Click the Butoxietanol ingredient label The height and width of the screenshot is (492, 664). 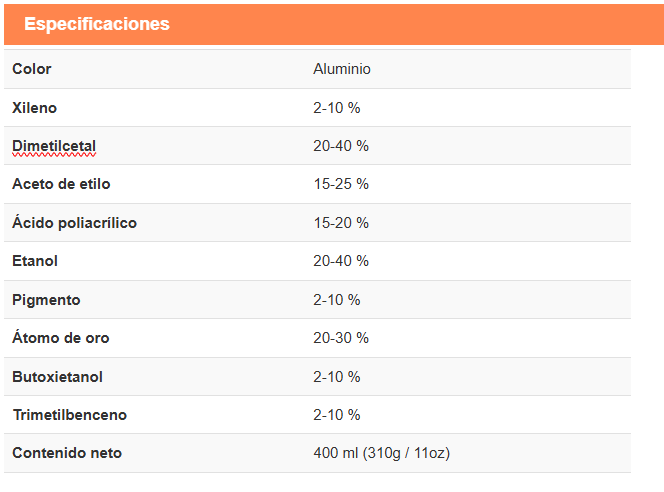pos(57,377)
